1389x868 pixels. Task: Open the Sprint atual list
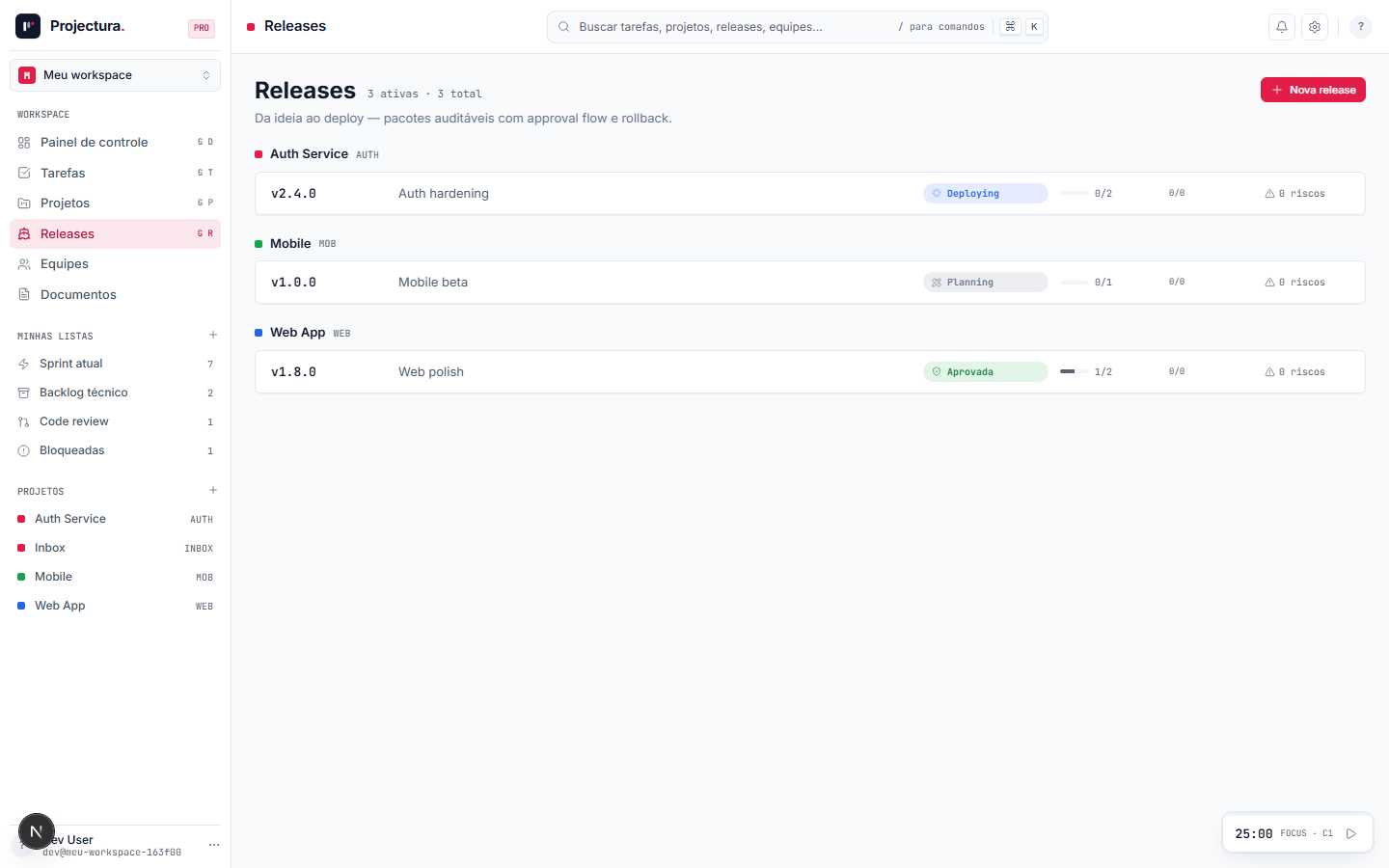click(115, 364)
